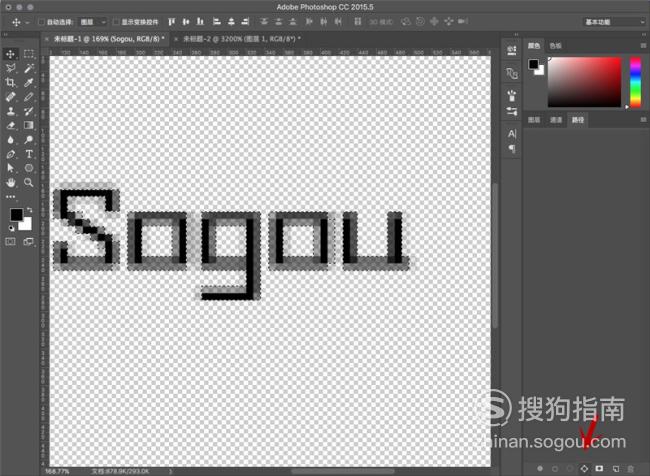650x476 pixels.
Task: Select the Path Selection tool
Action: tap(10, 168)
